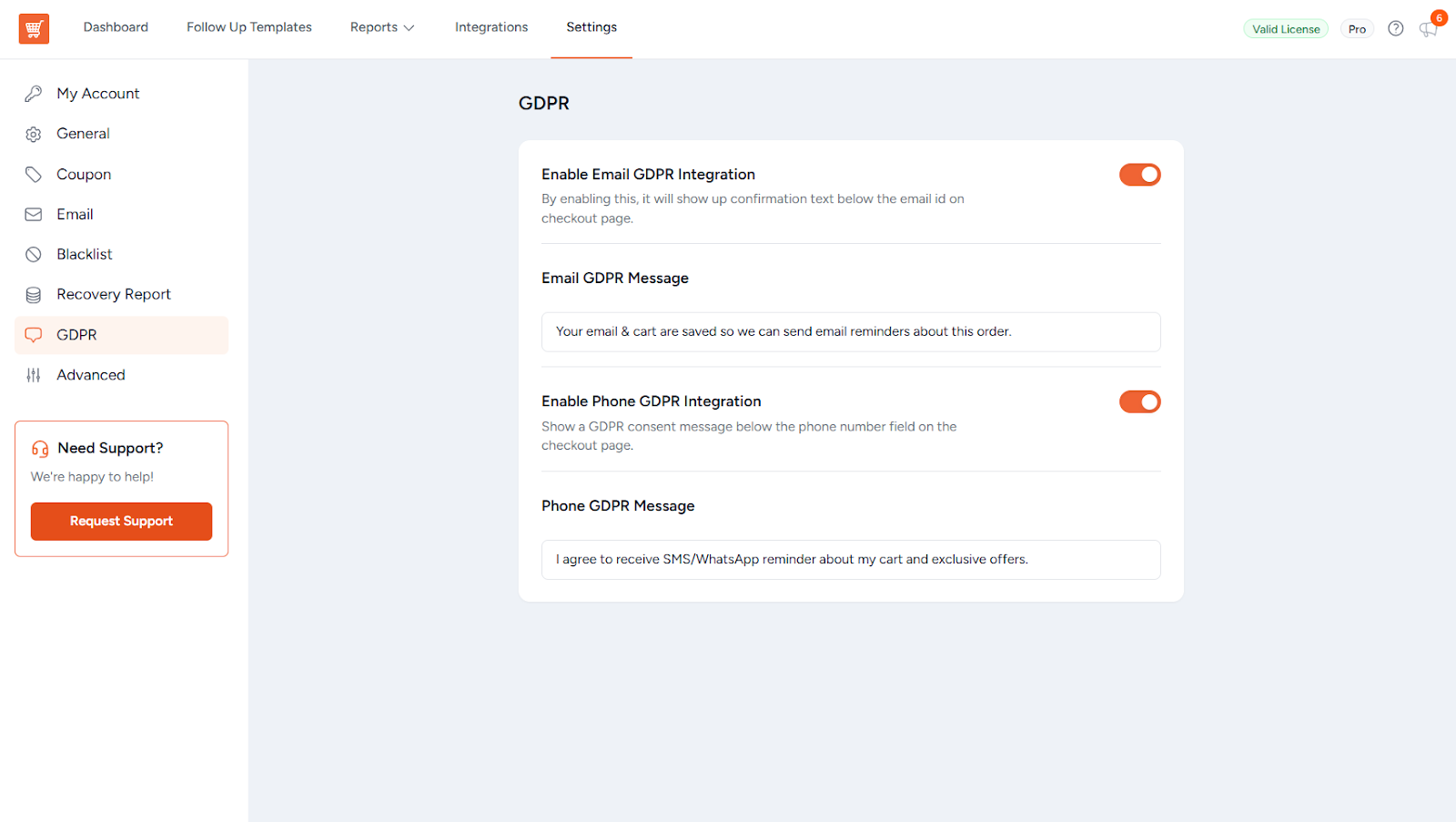Click the shopping cart logo icon

(34, 28)
